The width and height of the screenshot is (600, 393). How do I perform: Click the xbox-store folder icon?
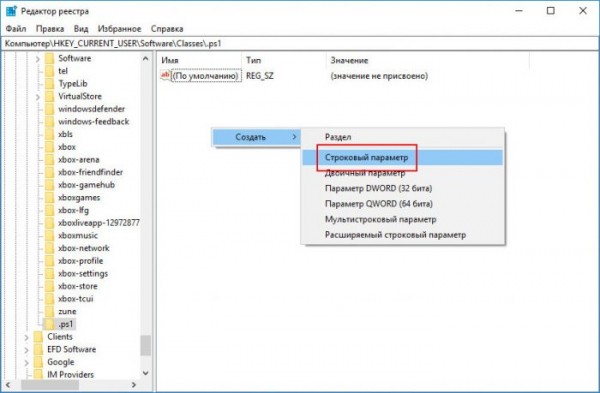click(49, 286)
